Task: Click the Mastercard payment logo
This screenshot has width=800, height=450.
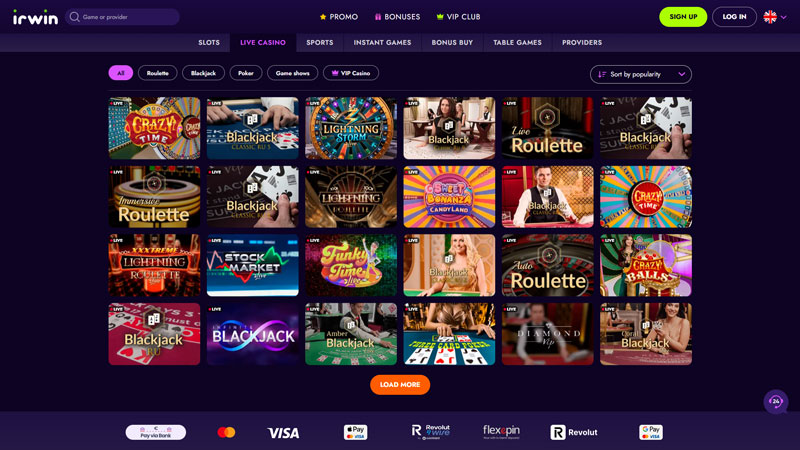Action: (226, 432)
